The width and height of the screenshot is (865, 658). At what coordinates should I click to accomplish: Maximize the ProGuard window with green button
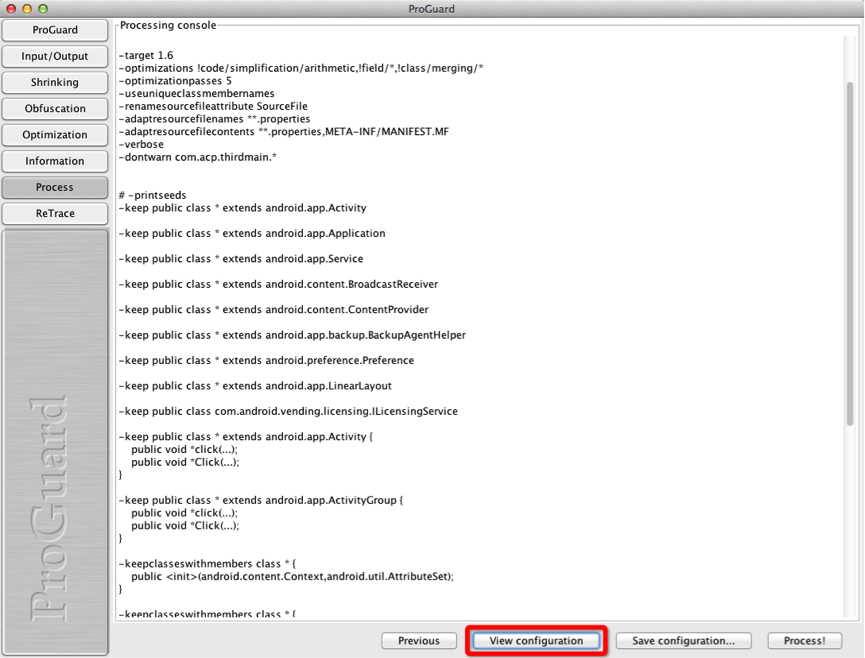pyautogui.click(x=43, y=9)
